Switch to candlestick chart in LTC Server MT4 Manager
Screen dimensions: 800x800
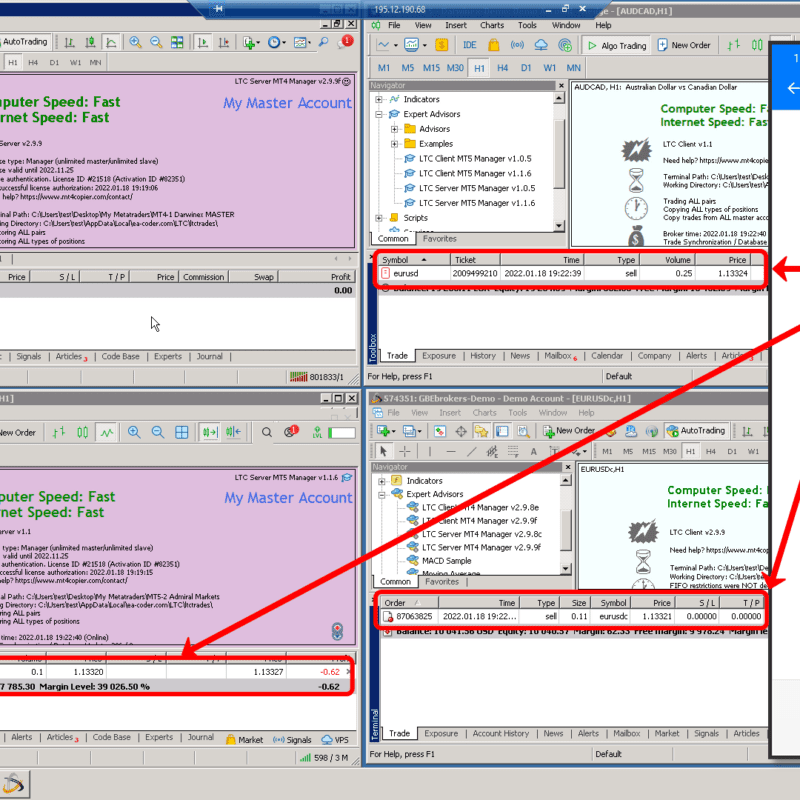(90, 42)
